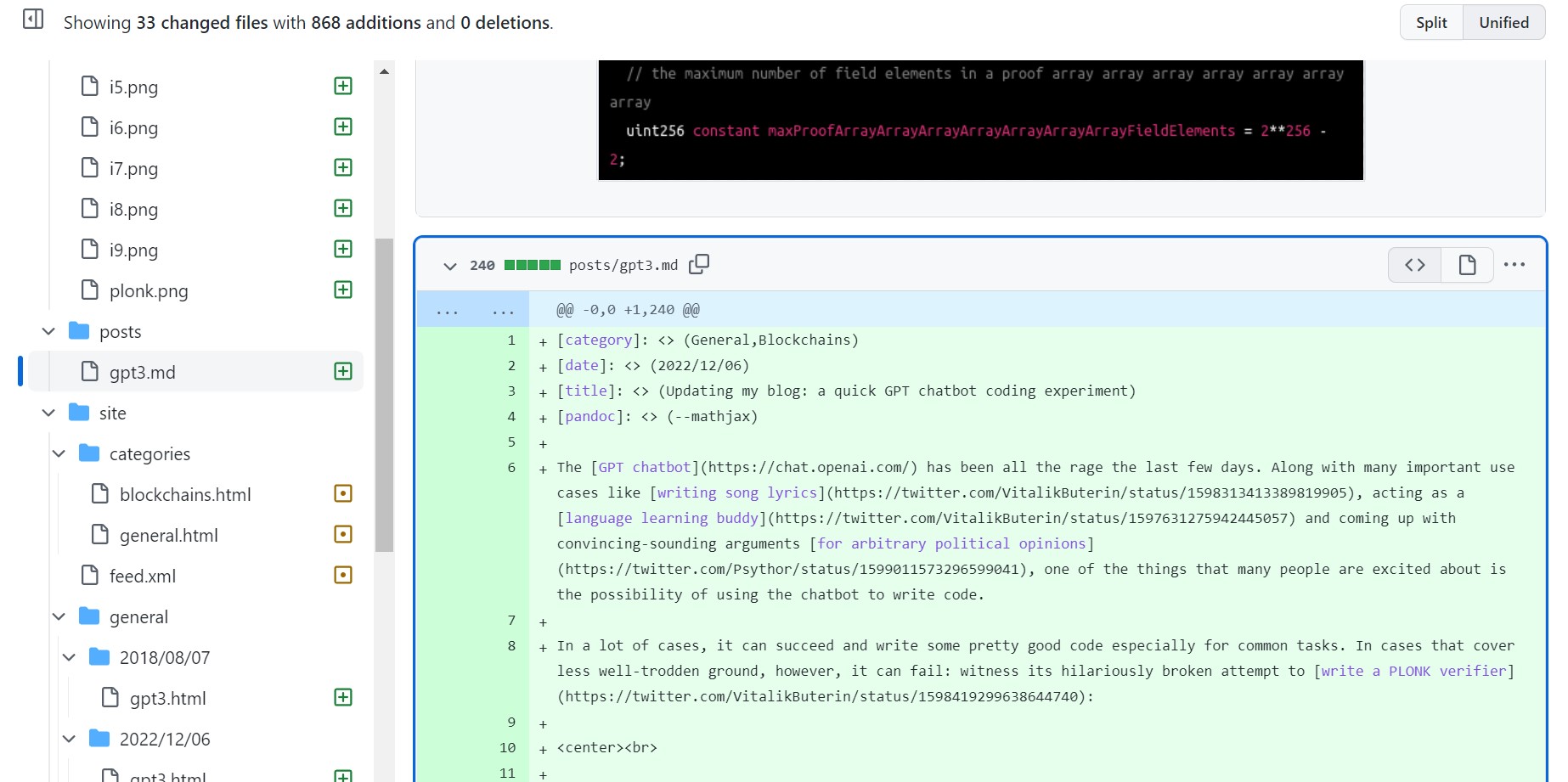Collapse the 2022/12/06 folder

pyautogui.click(x=69, y=738)
